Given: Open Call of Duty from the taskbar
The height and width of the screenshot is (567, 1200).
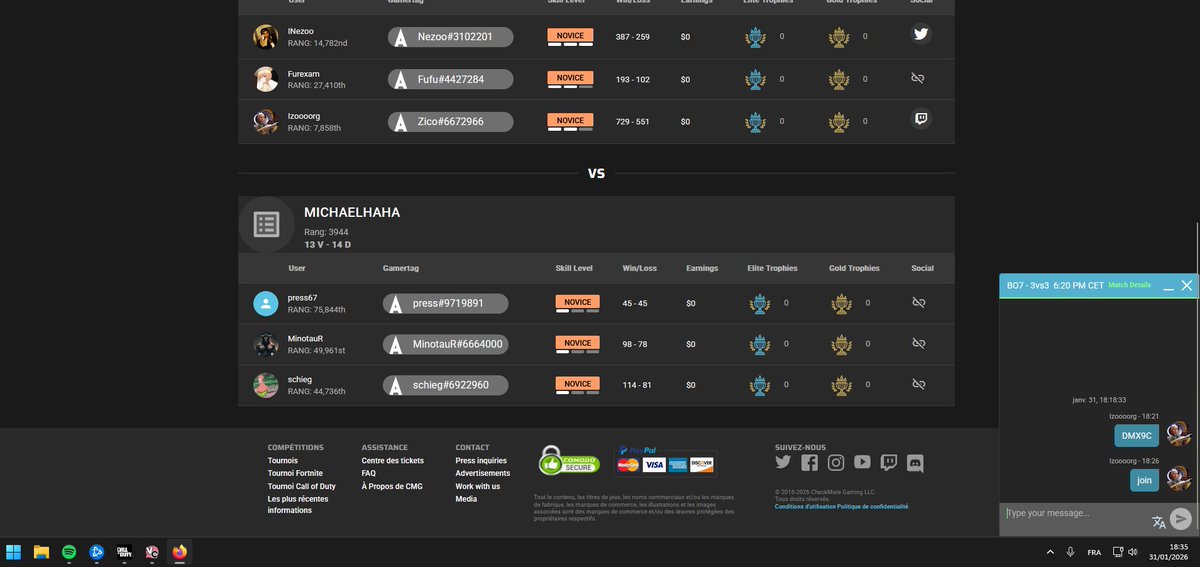Looking at the screenshot, I should [x=125, y=551].
